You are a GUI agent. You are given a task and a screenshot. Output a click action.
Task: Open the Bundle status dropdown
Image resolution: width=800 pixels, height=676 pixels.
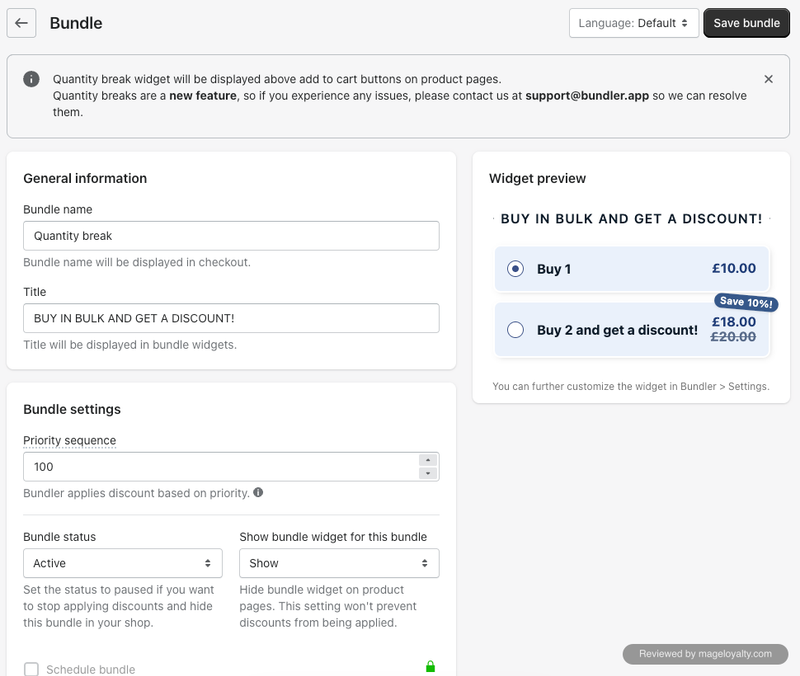point(123,563)
